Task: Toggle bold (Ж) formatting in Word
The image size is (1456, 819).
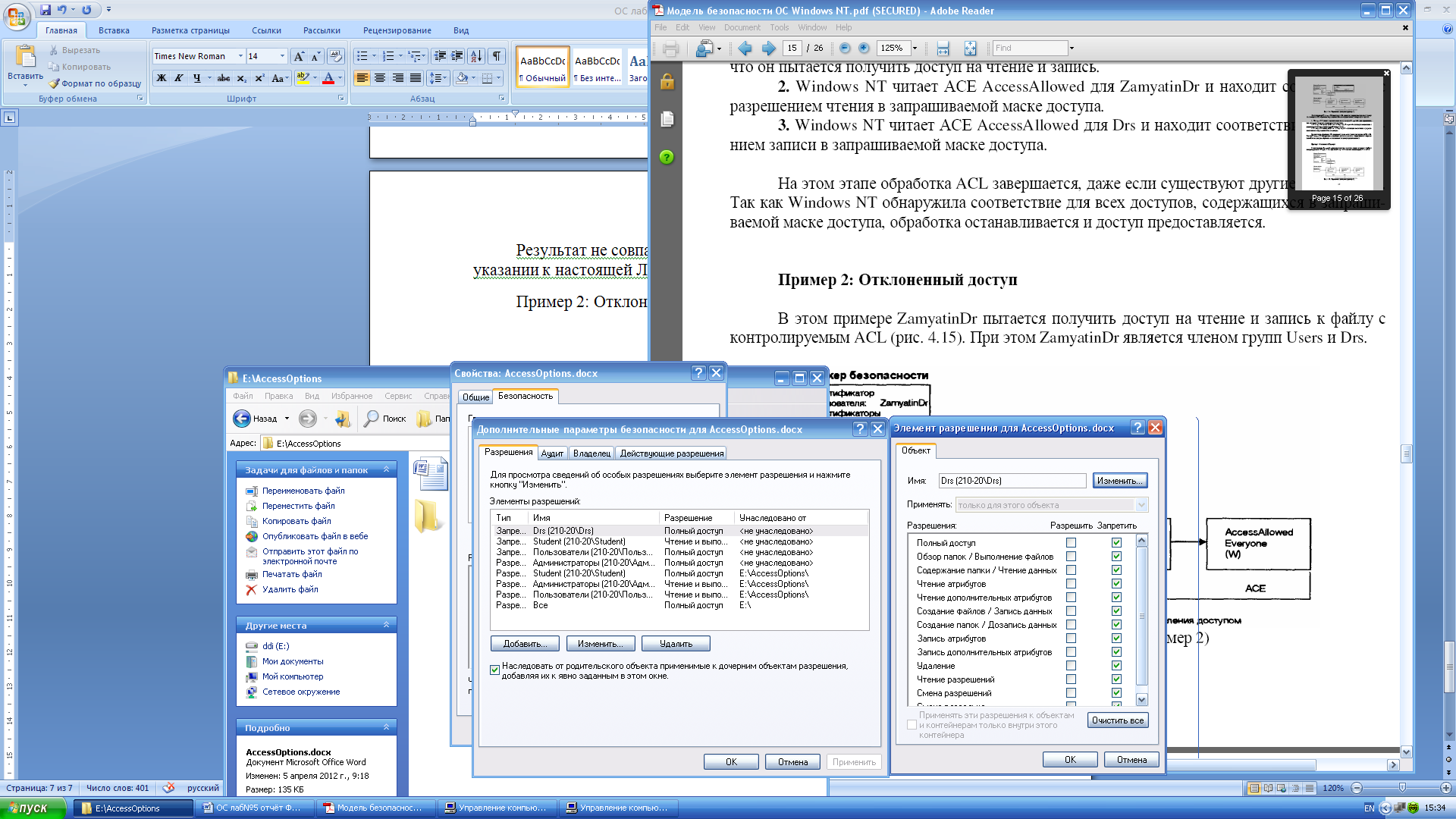Action: (x=161, y=78)
